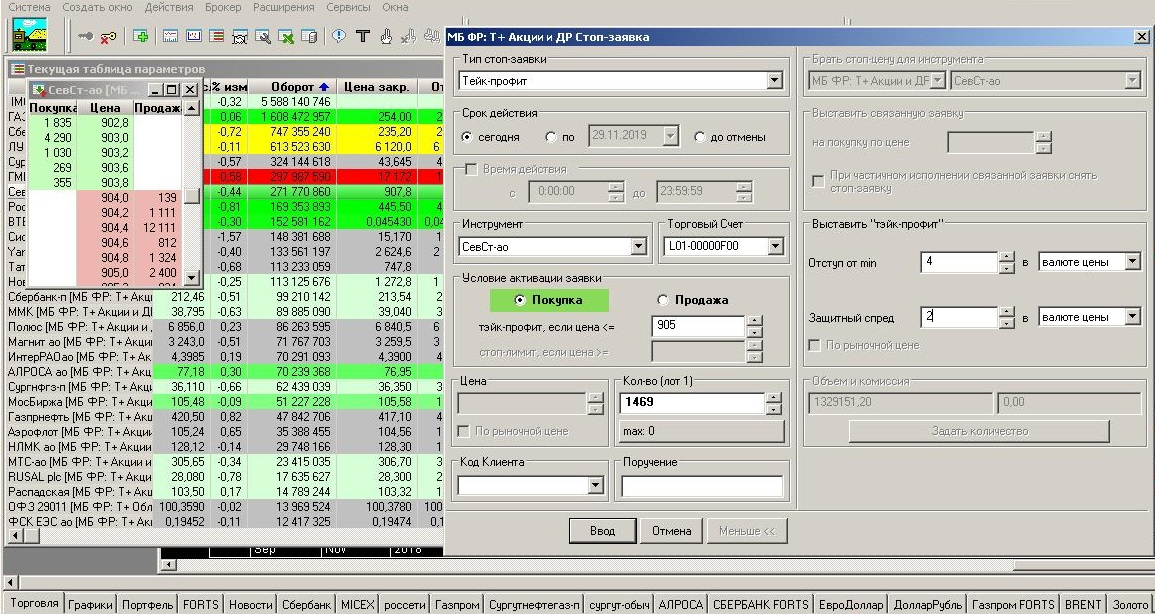Open the Брокер menu
Image resolution: width=1155 pixels, height=614 pixels.
(x=223, y=7)
